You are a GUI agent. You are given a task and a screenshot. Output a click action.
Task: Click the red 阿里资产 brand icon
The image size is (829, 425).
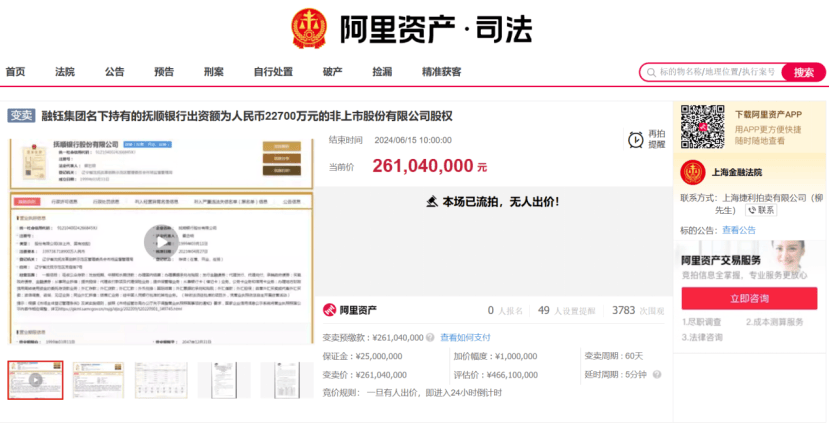click(x=330, y=310)
